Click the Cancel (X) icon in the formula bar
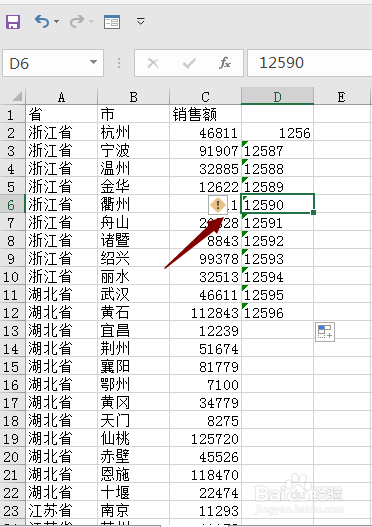 click(x=153, y=63)
